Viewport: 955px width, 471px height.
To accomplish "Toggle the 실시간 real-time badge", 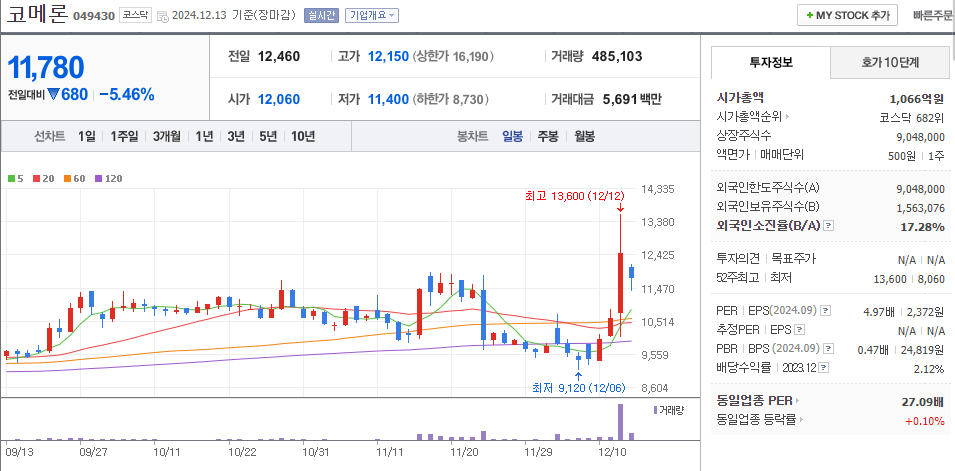I will click(x=322, y=16).
